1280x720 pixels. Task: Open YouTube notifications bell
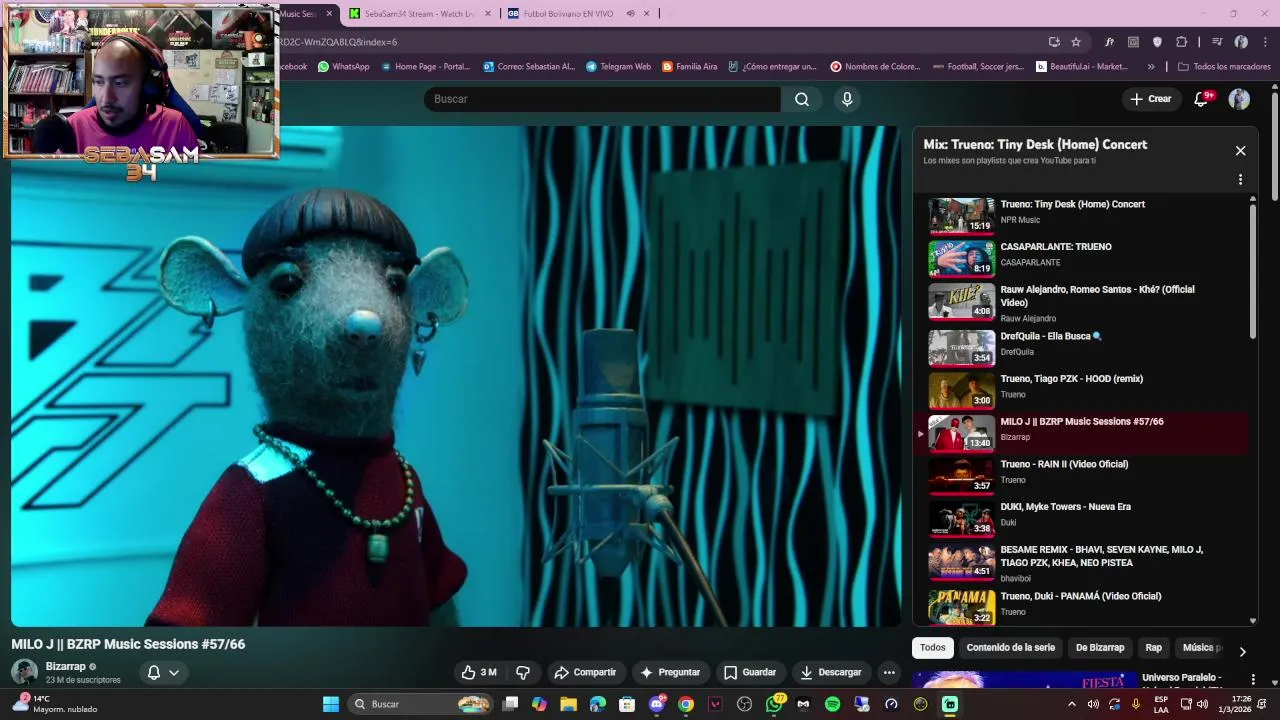(1203, 99)
